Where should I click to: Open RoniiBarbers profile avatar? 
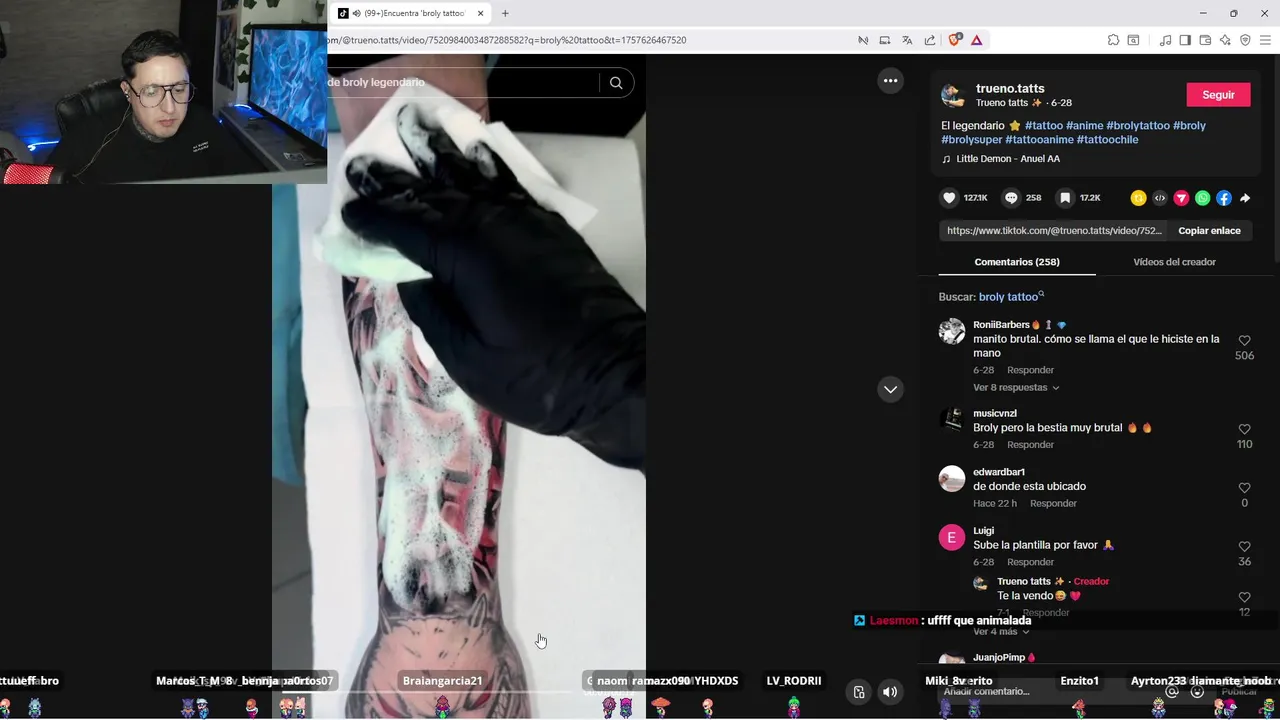coord(952,331)
